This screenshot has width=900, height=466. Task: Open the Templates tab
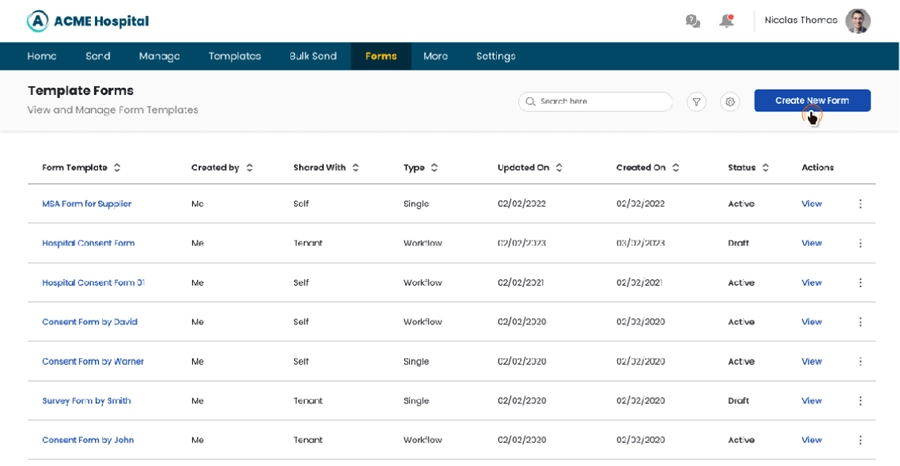tap(235, 56)
